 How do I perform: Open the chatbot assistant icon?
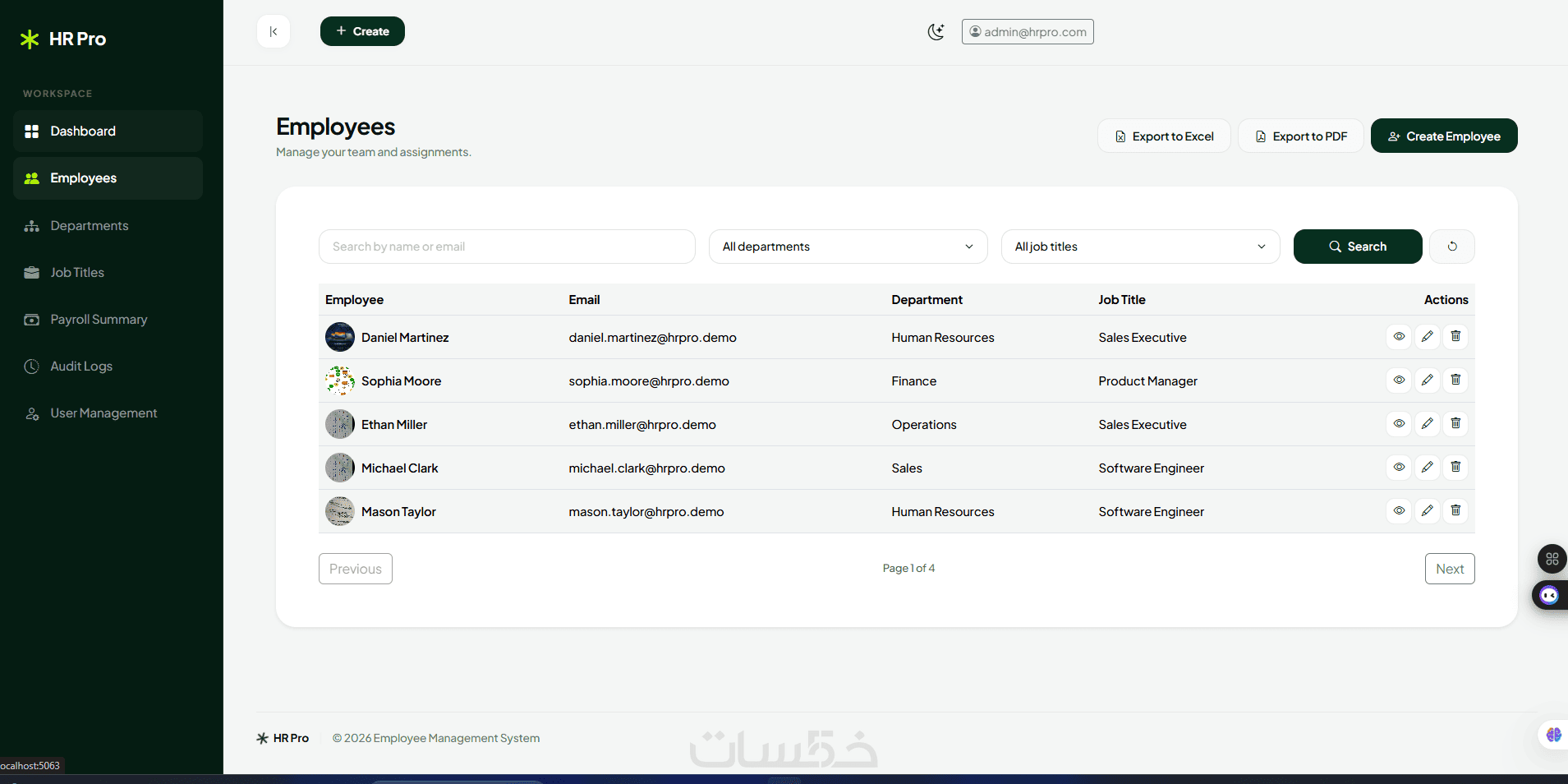tap(1549, 595)
